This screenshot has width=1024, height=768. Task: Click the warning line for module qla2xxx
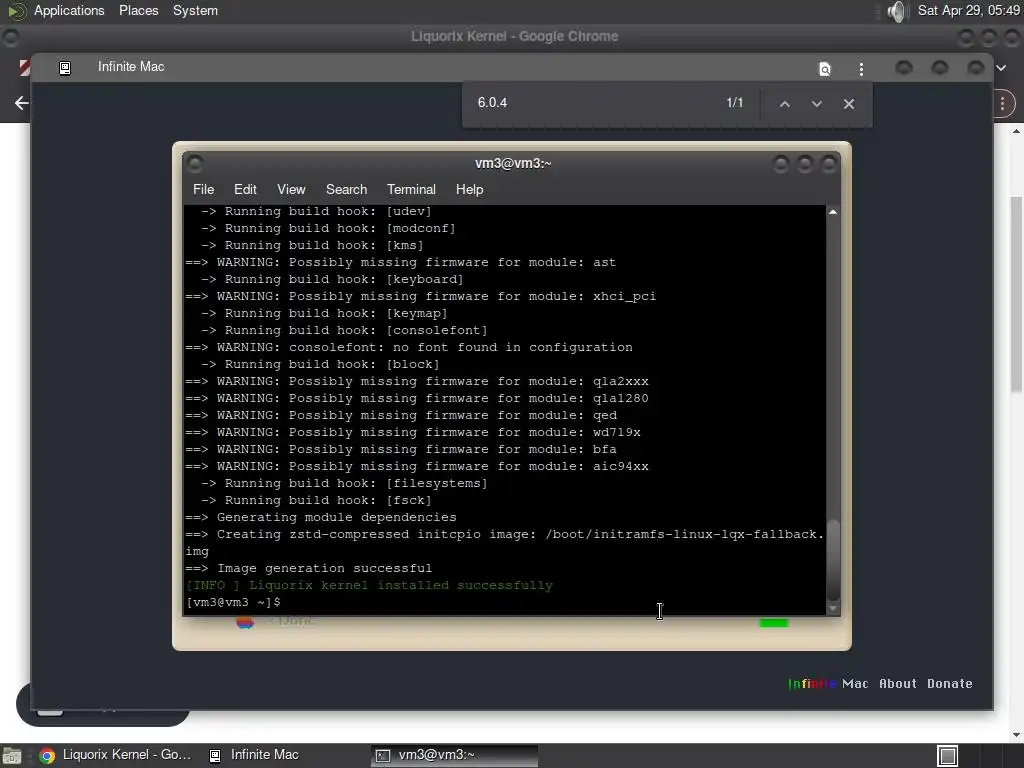coord(417,381)
